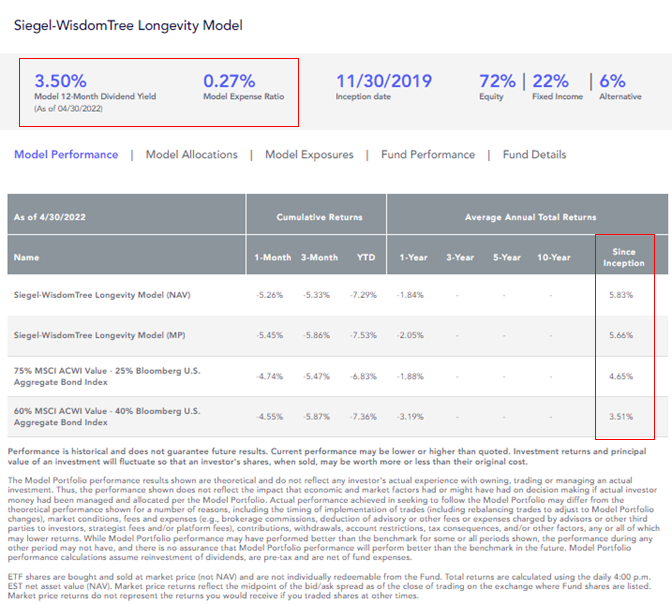Select 75/25 benchmark YTD return -6.83%
Image resolution: width=672 pixels, height=604 pixels.
click(x=363, y=376)
